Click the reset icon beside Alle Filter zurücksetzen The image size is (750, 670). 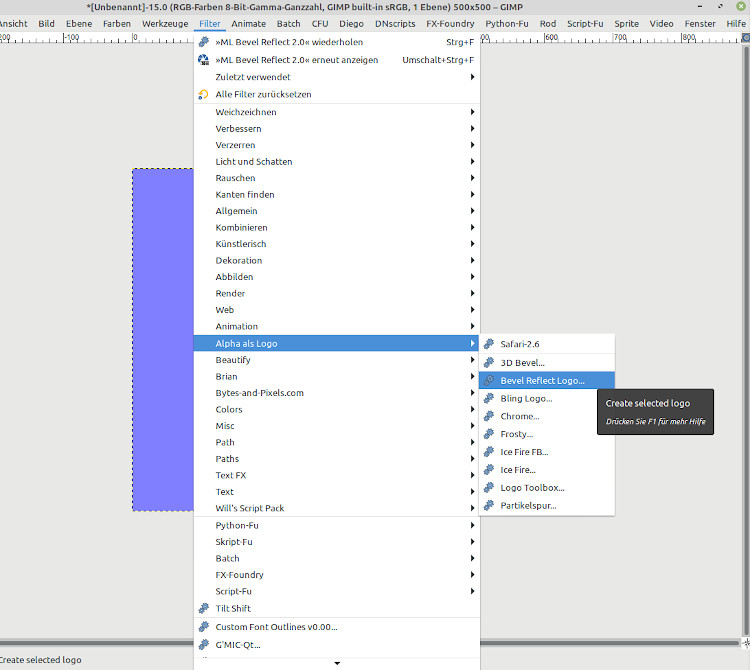point(204,94)
